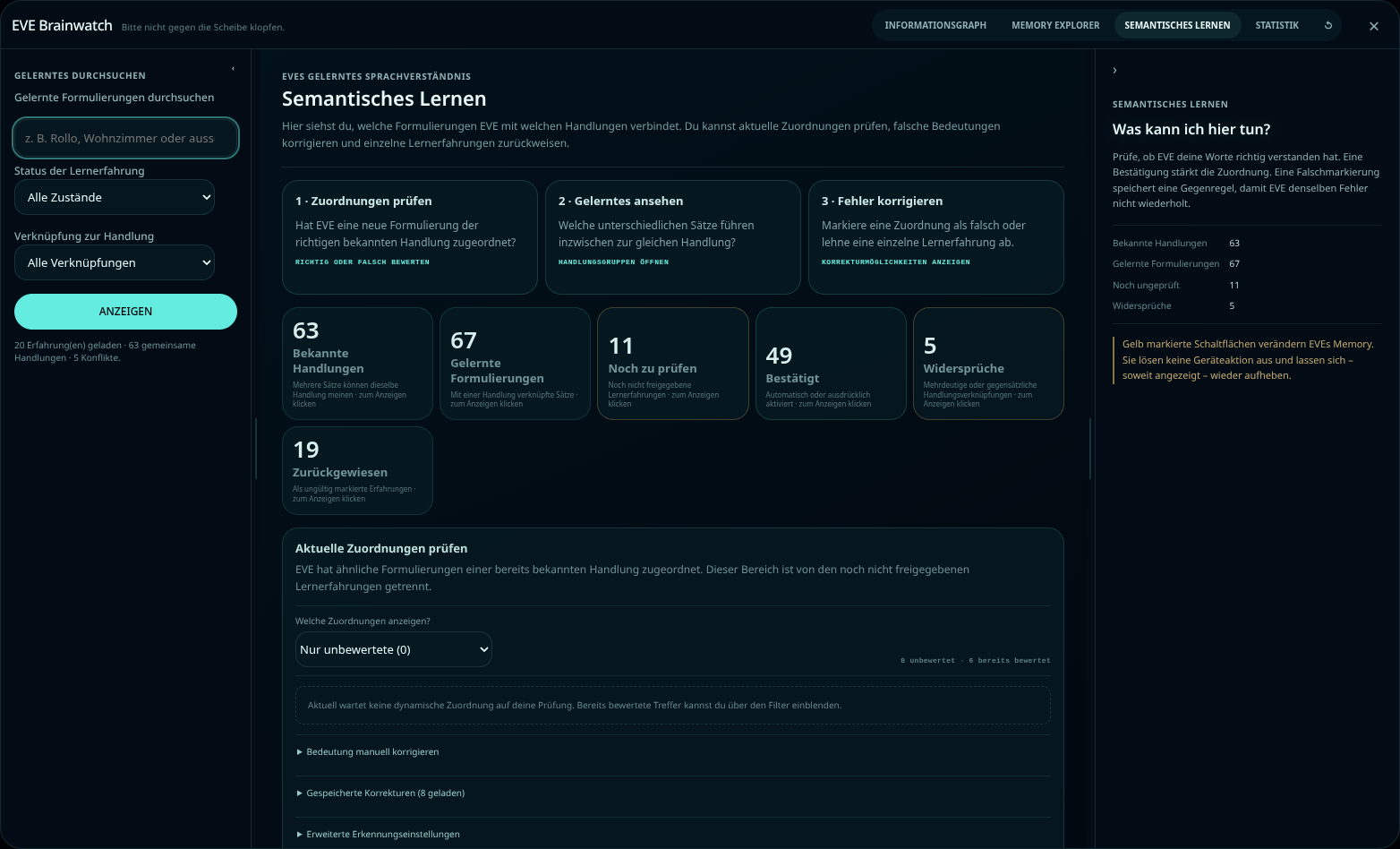Click the Anzeigen button
This screenshot has width=1400, height=849.
point(125,312)
